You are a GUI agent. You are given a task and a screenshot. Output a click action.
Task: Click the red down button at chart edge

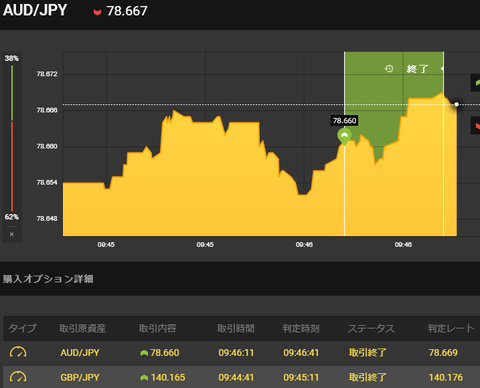(x=476, y=125)
